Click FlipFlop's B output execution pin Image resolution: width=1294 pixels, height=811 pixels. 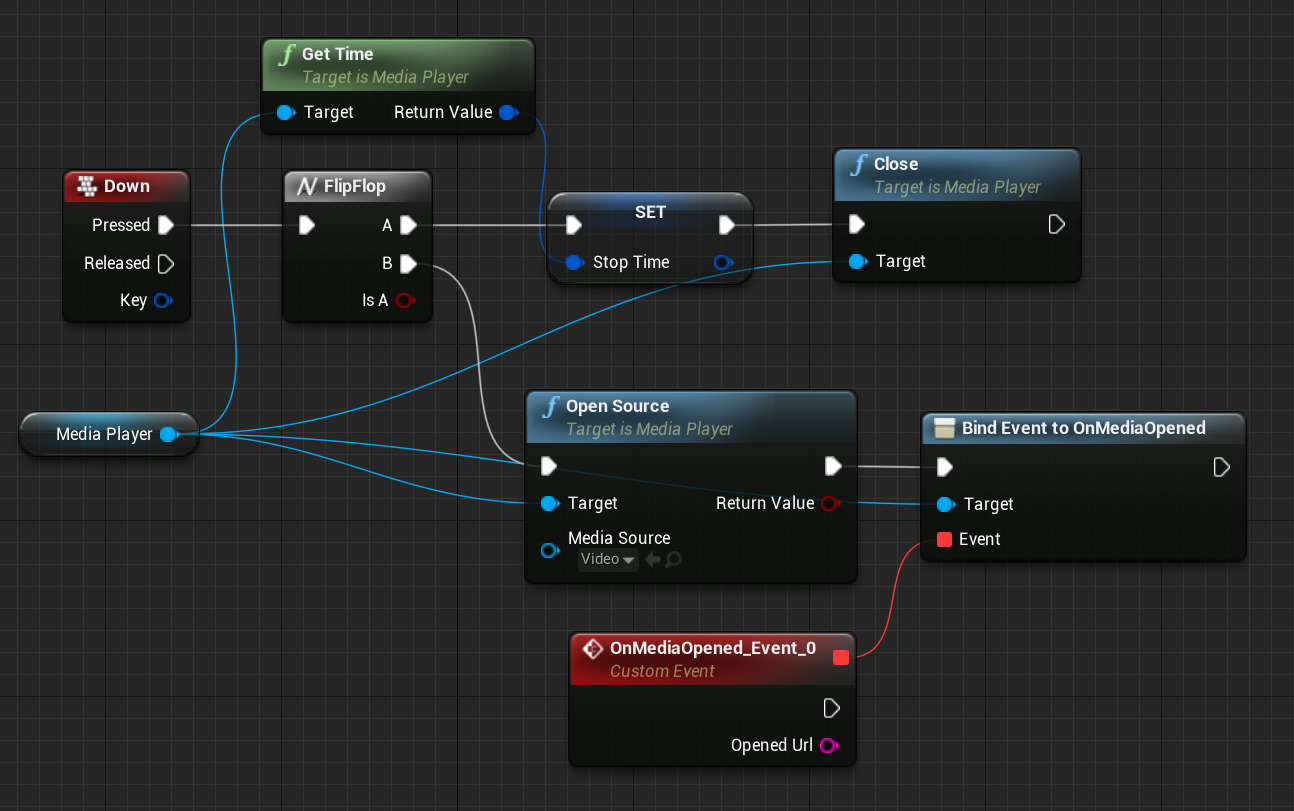(x=408, y=263)
